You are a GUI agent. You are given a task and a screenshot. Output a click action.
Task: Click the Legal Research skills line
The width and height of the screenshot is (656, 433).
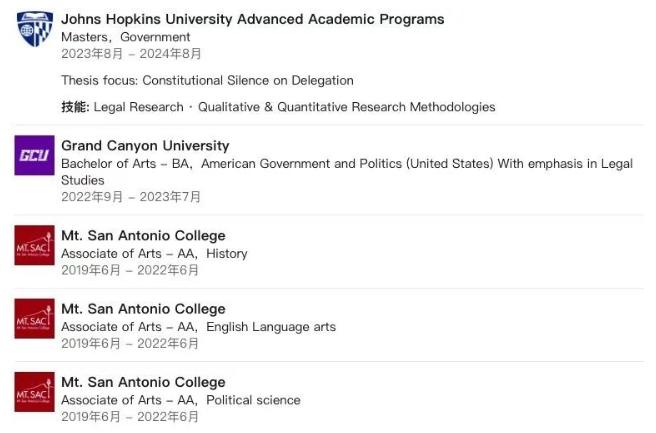click(278, 107)
